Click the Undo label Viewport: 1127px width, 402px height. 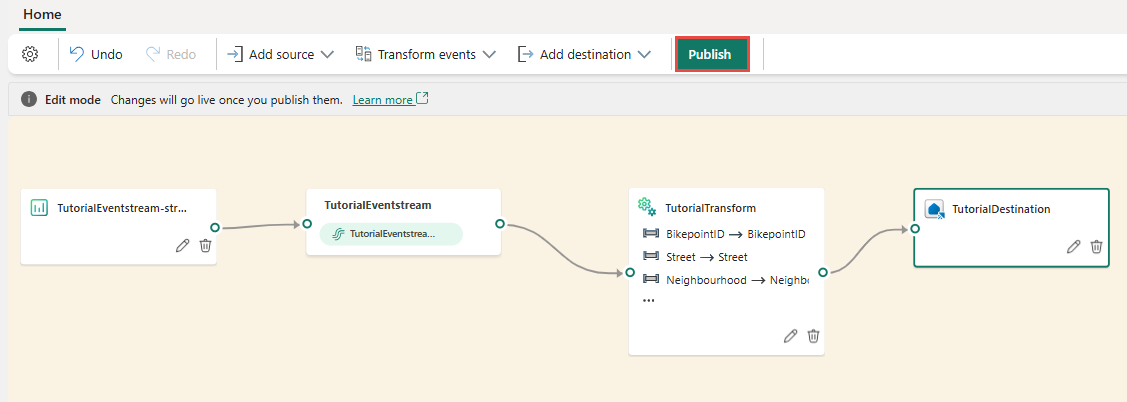pyautogui.click(x=106, y=55)
